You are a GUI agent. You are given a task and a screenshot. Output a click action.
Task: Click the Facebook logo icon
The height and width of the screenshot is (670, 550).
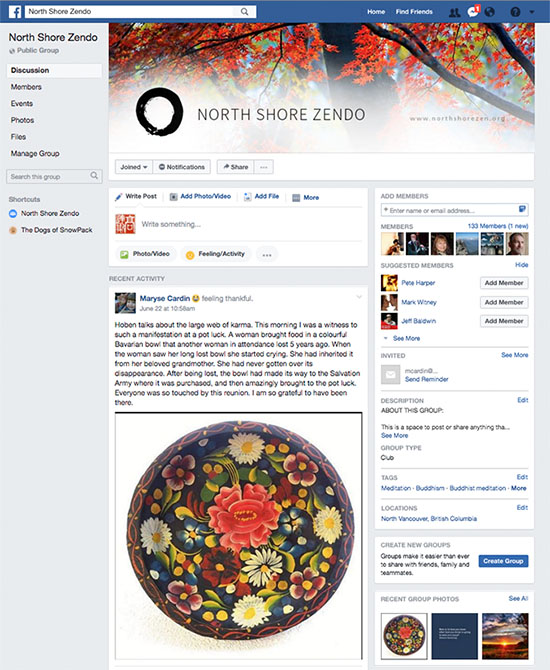[x=15, y=12]
